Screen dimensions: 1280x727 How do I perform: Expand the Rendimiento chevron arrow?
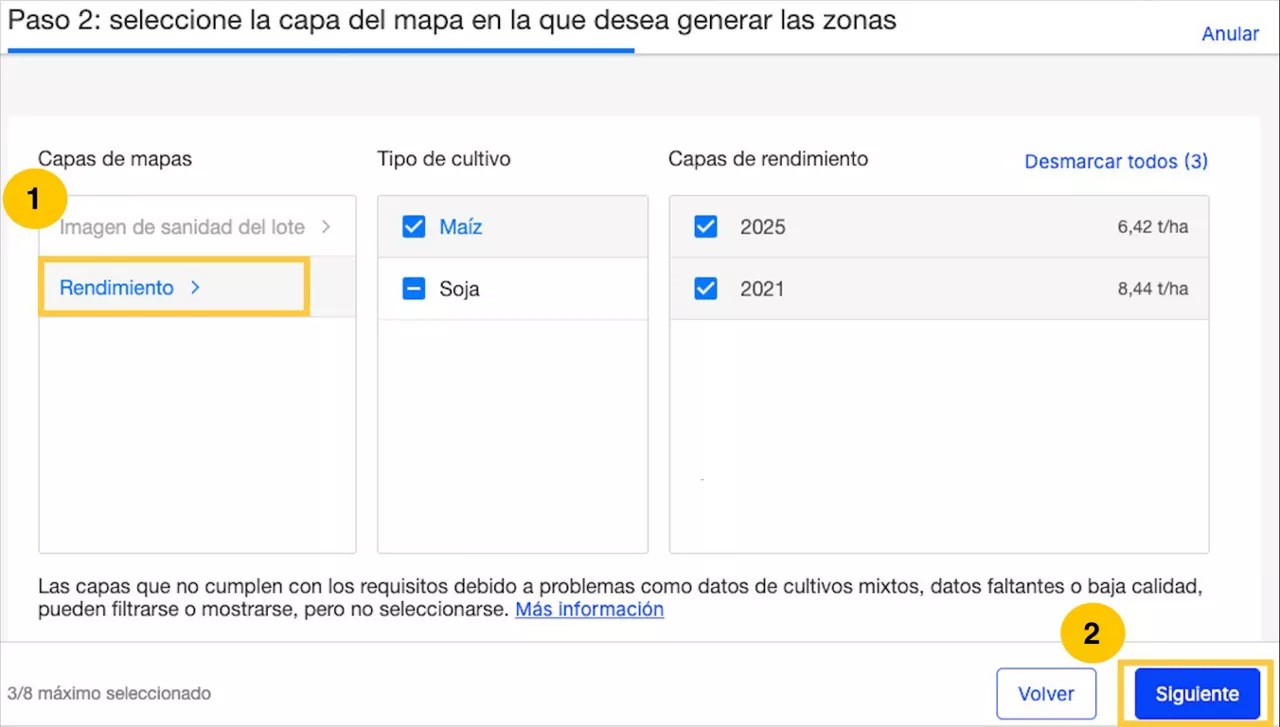coord(195,288)
